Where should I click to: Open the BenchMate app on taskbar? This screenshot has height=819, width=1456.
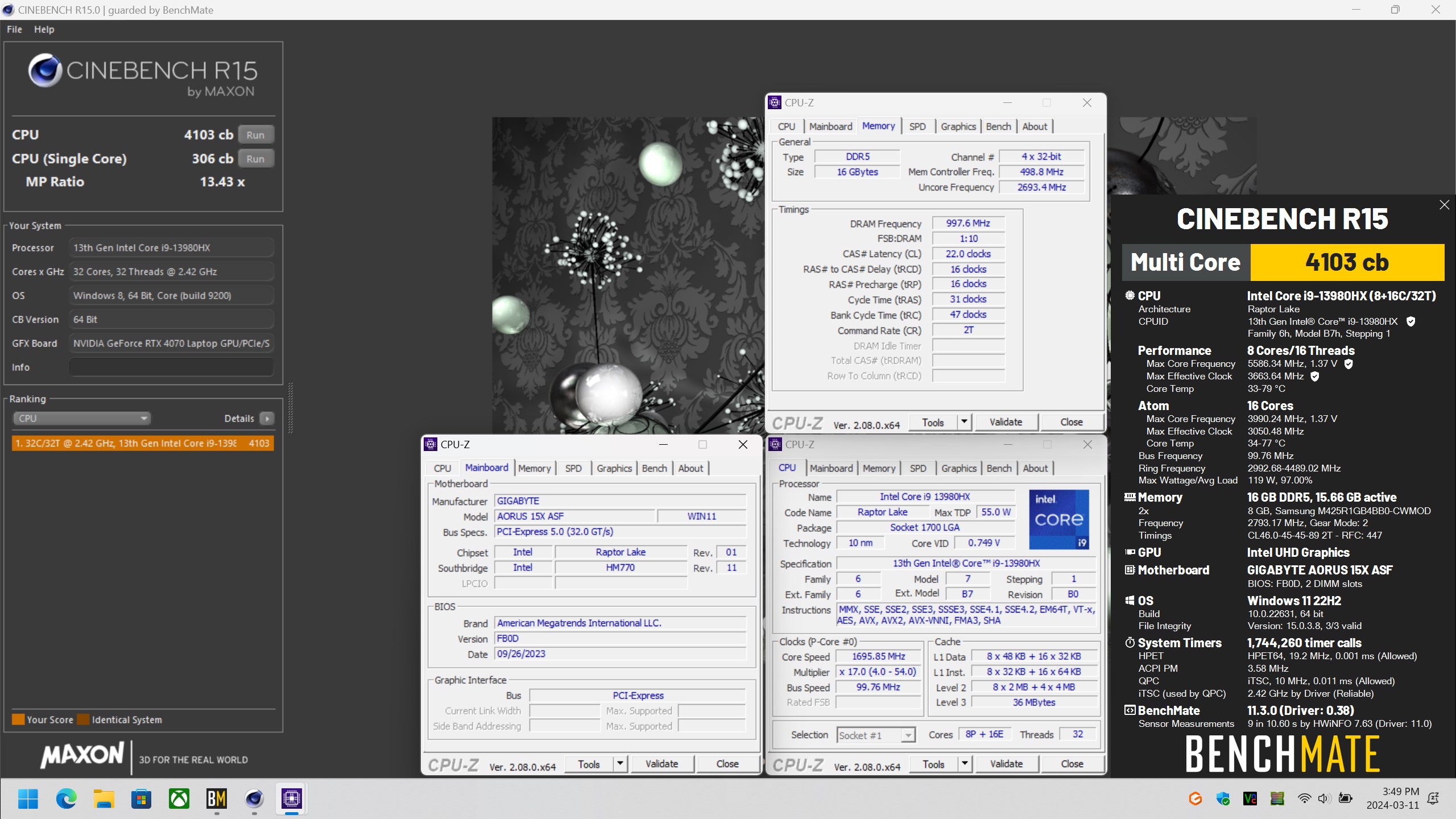click(217, 799)
